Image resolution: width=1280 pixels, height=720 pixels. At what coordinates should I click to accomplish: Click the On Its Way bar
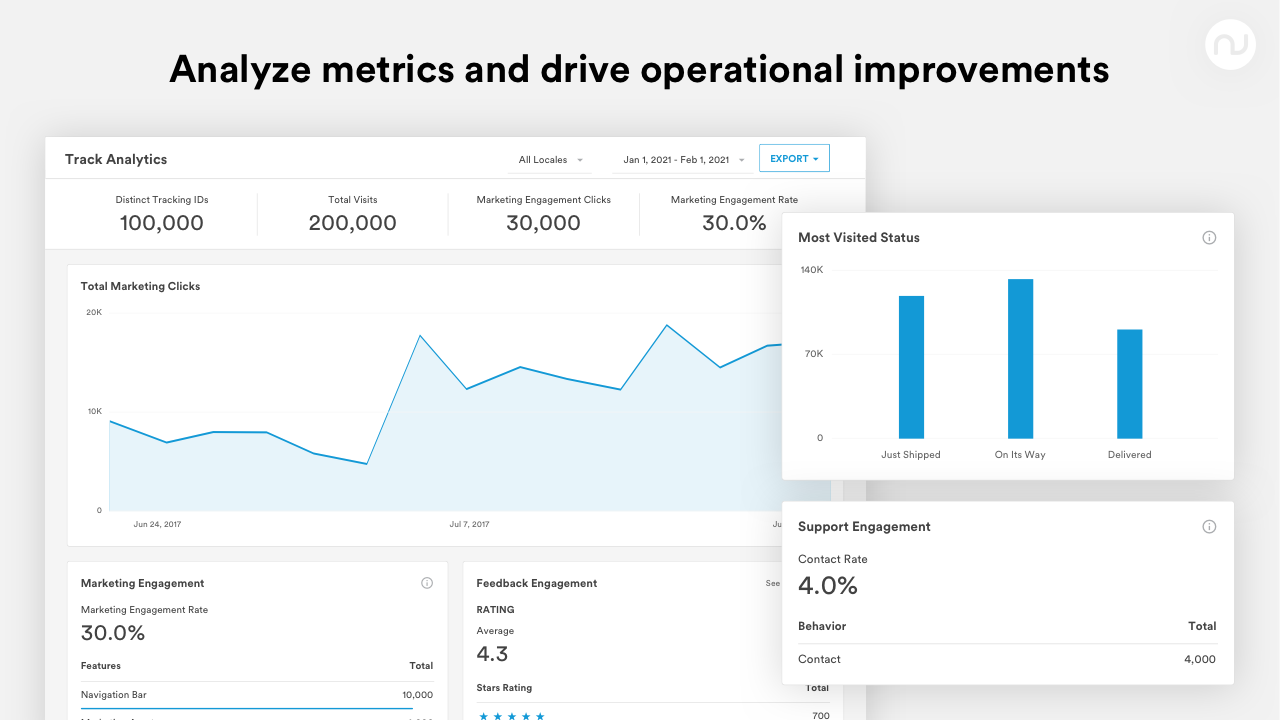[1020, 358]
